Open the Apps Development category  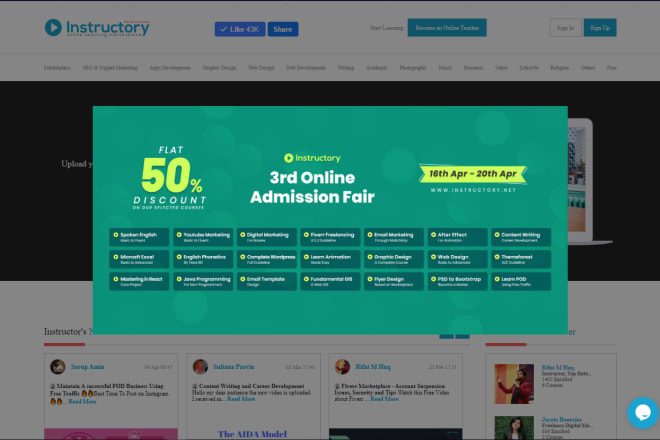click(x=170, y=67)
